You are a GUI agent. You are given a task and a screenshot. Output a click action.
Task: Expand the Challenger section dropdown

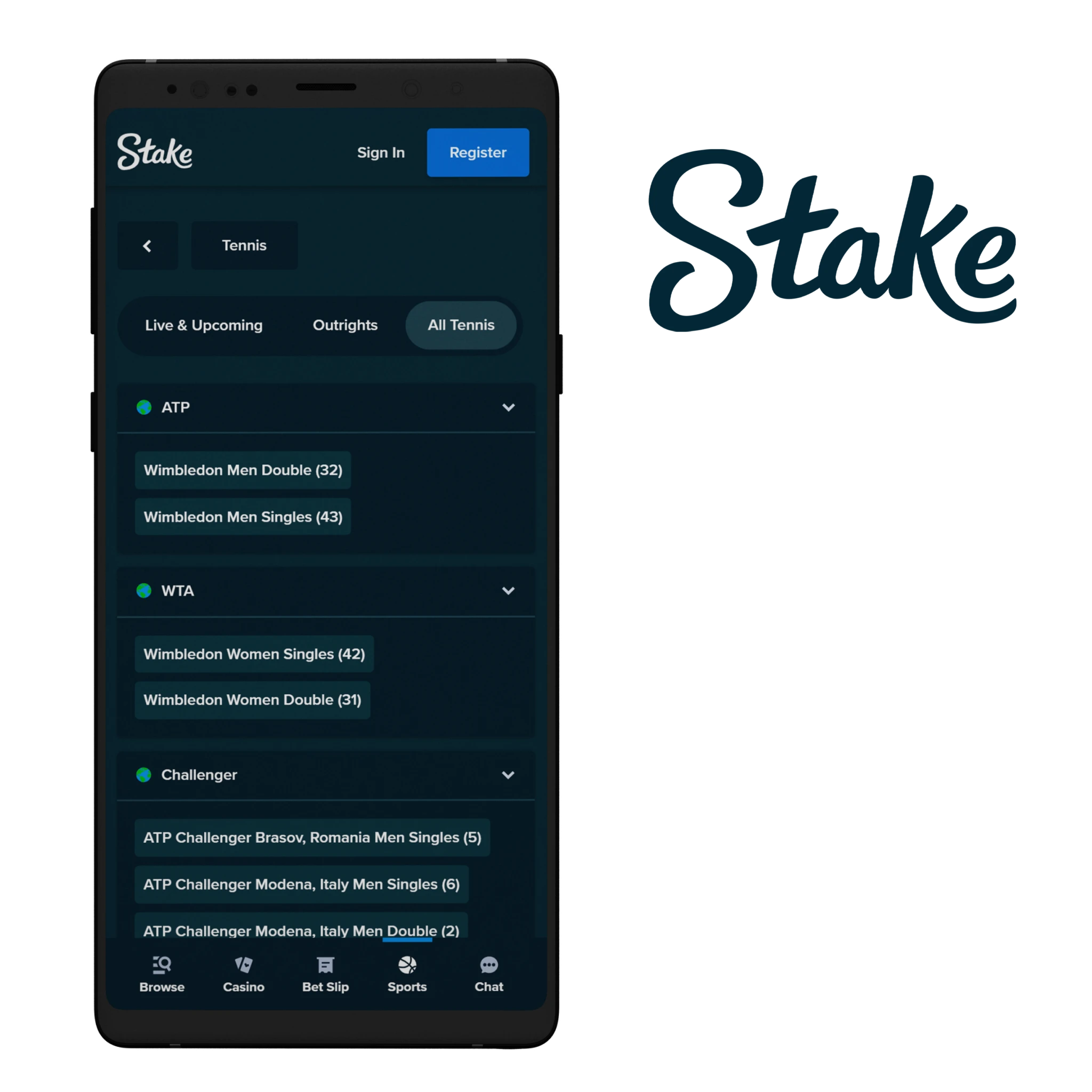(510, 774)
